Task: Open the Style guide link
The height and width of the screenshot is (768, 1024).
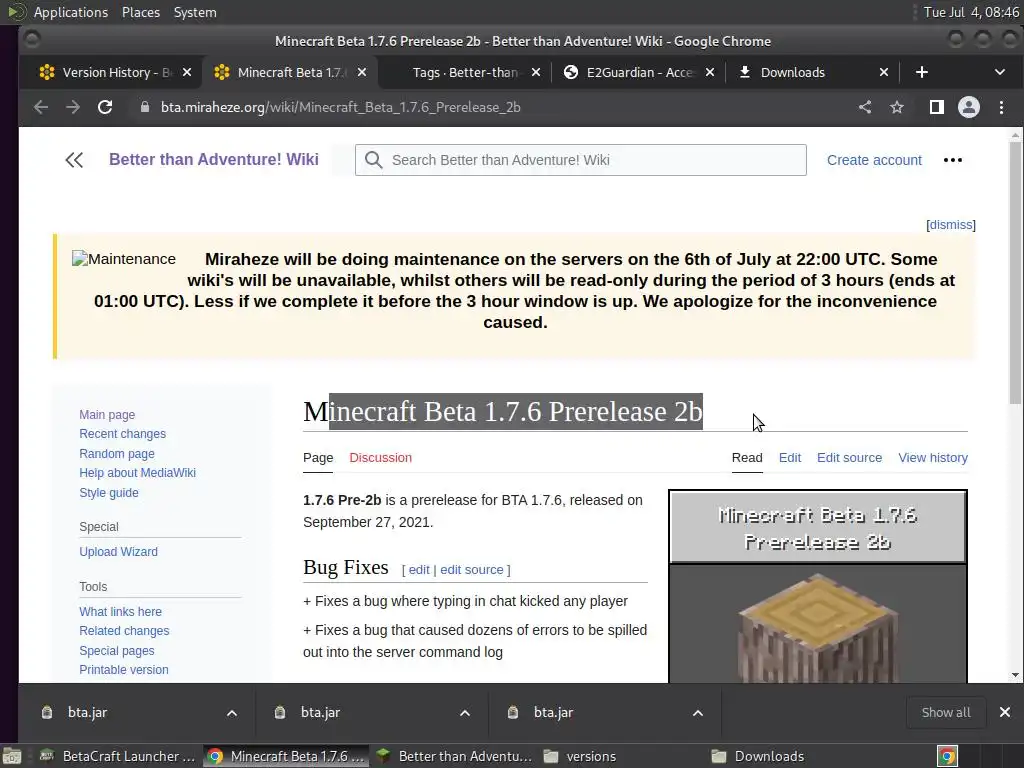Action: tap(108, 492)
